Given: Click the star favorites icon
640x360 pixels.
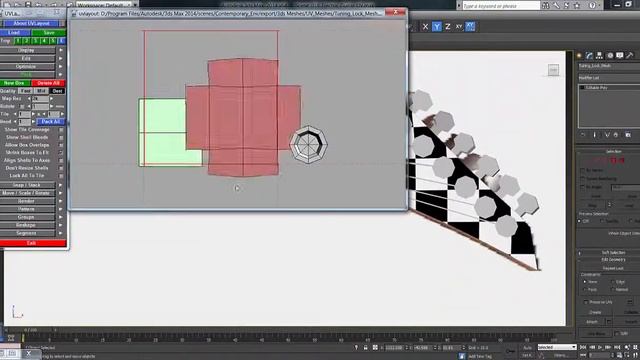Looking at the screenshot, I should (577, 5).
